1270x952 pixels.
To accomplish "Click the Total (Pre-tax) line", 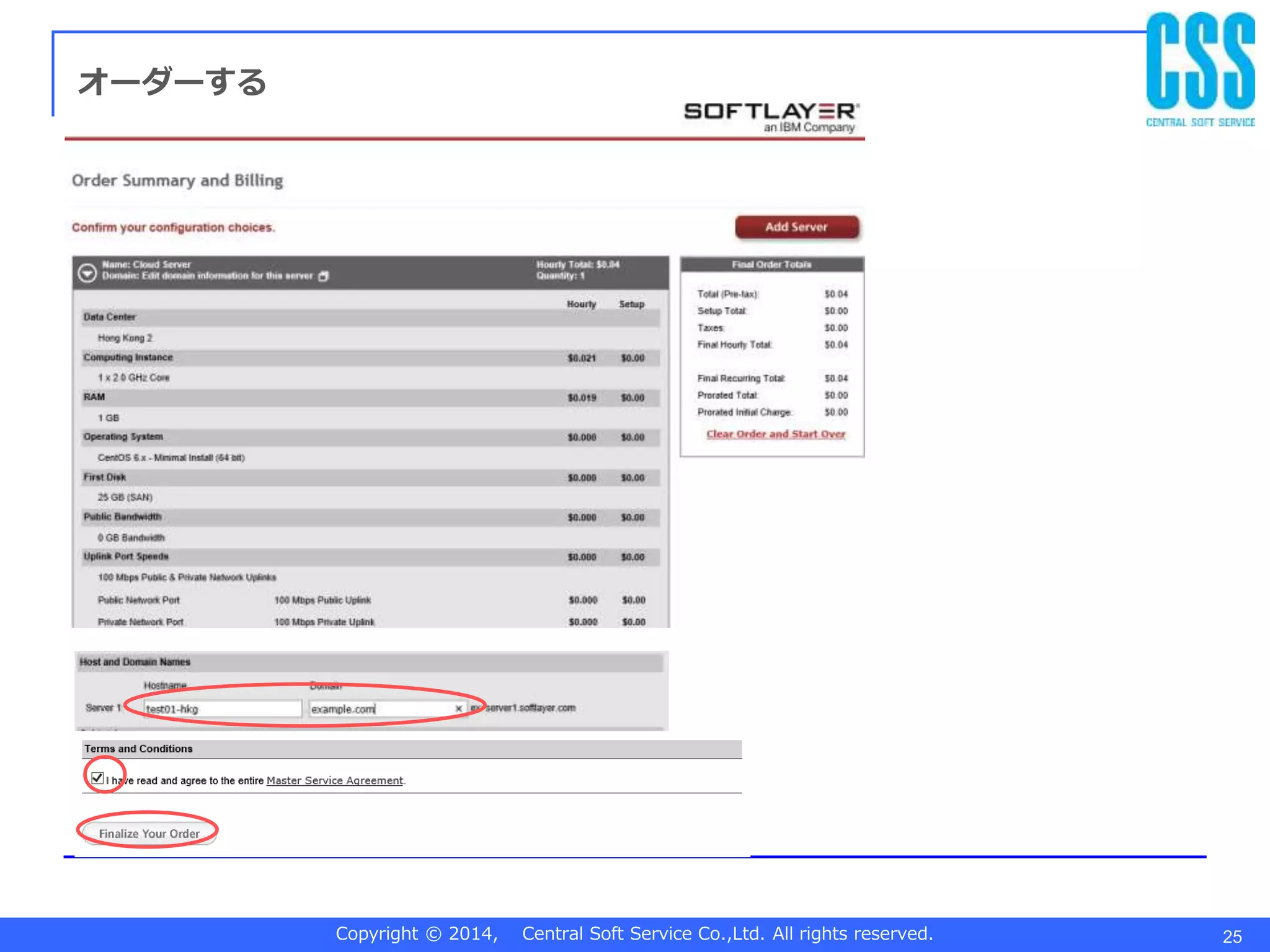I will click(772, 294).
